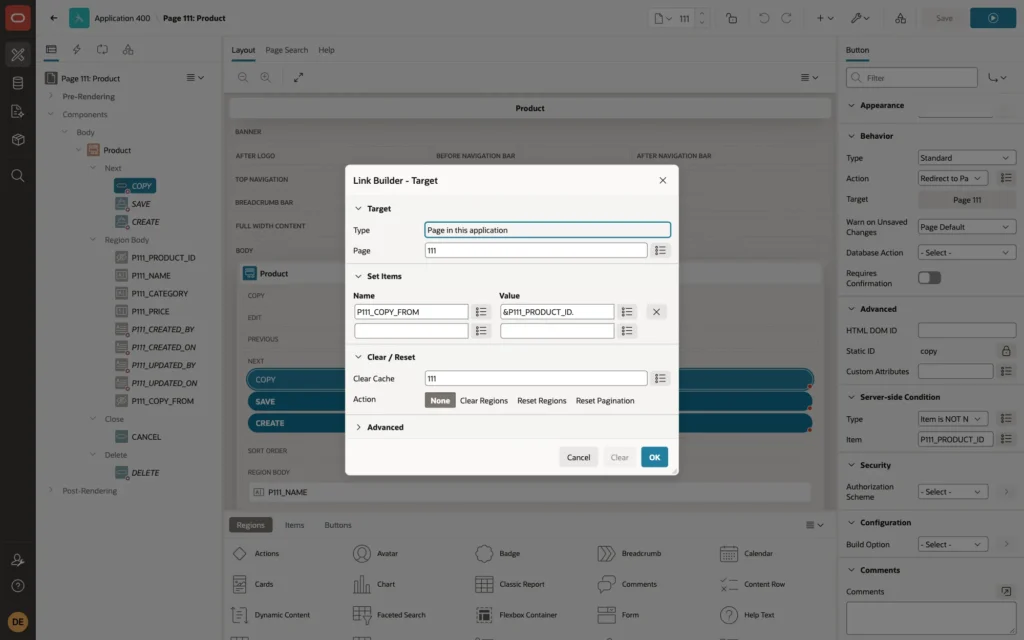1024x640 pixels.
Task: Collapse the Clear / Reset section
Action: click(x=358, y=357)
